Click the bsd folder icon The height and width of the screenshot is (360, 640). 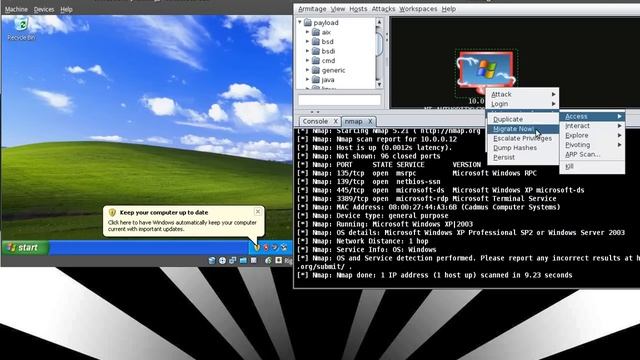click(316, 41)
